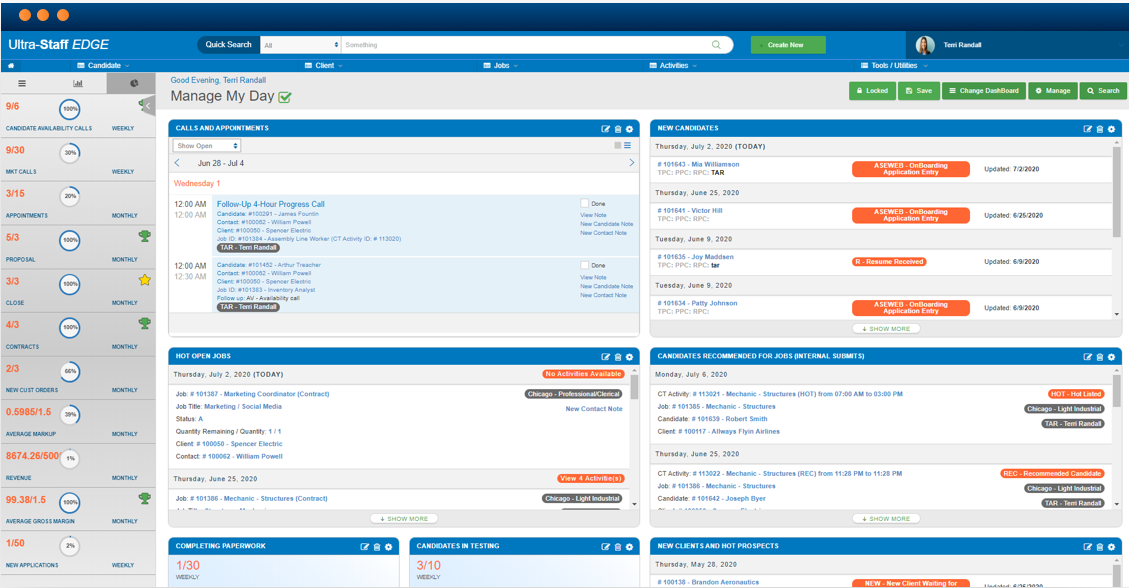Show more Hot Open Jobs

coord(404,519)
